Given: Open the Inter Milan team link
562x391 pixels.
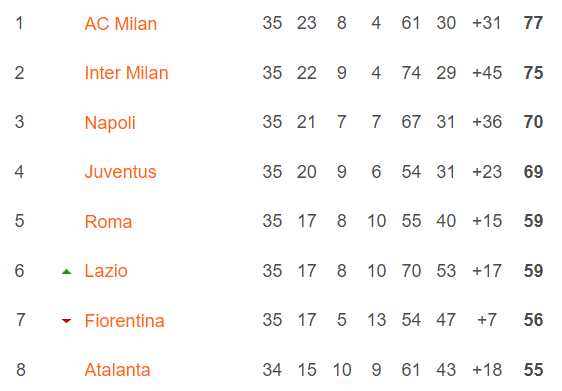Looking at the screenshot, I should click(126, 73).
